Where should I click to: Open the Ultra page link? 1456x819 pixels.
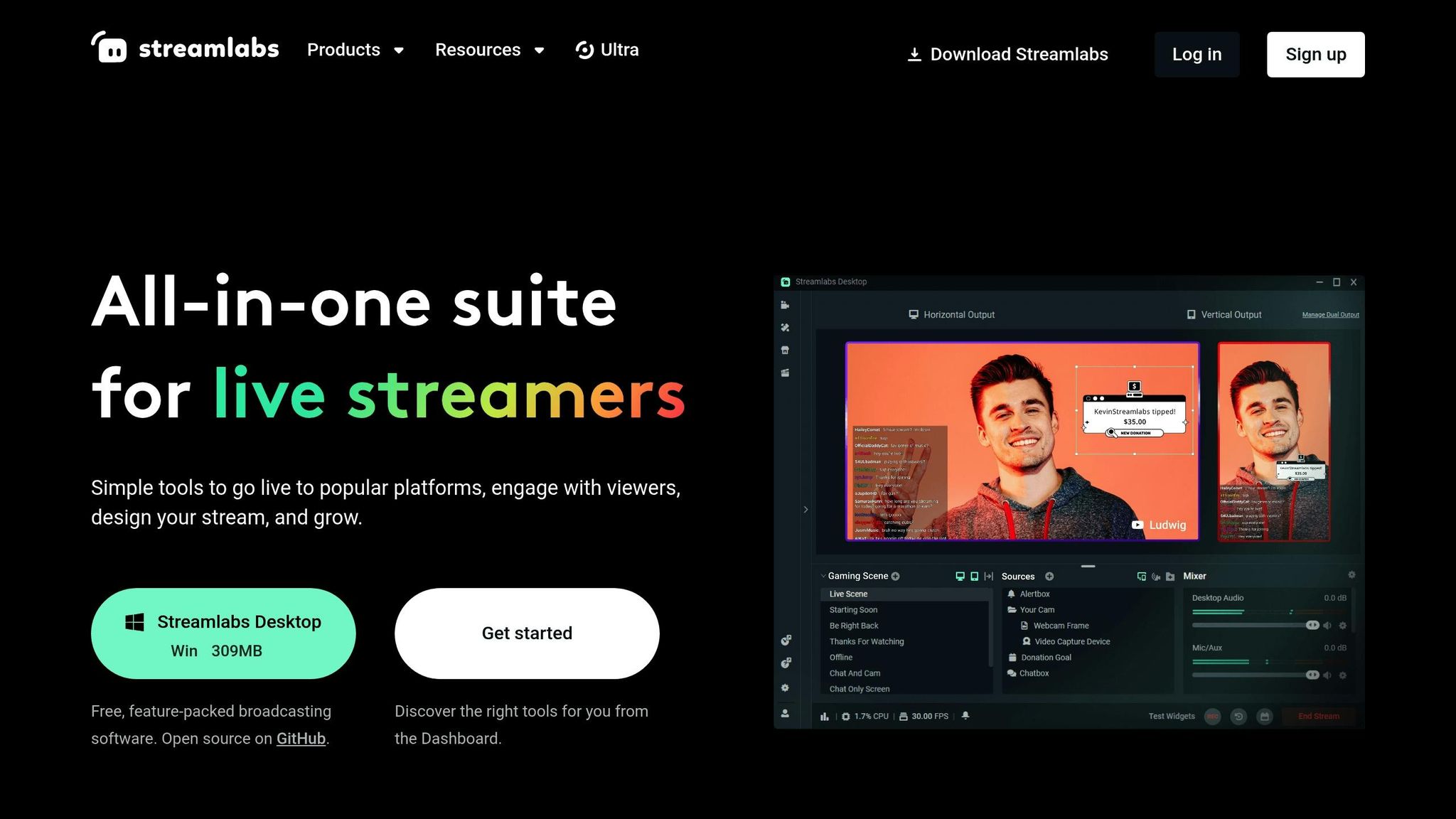coord(607,50)
